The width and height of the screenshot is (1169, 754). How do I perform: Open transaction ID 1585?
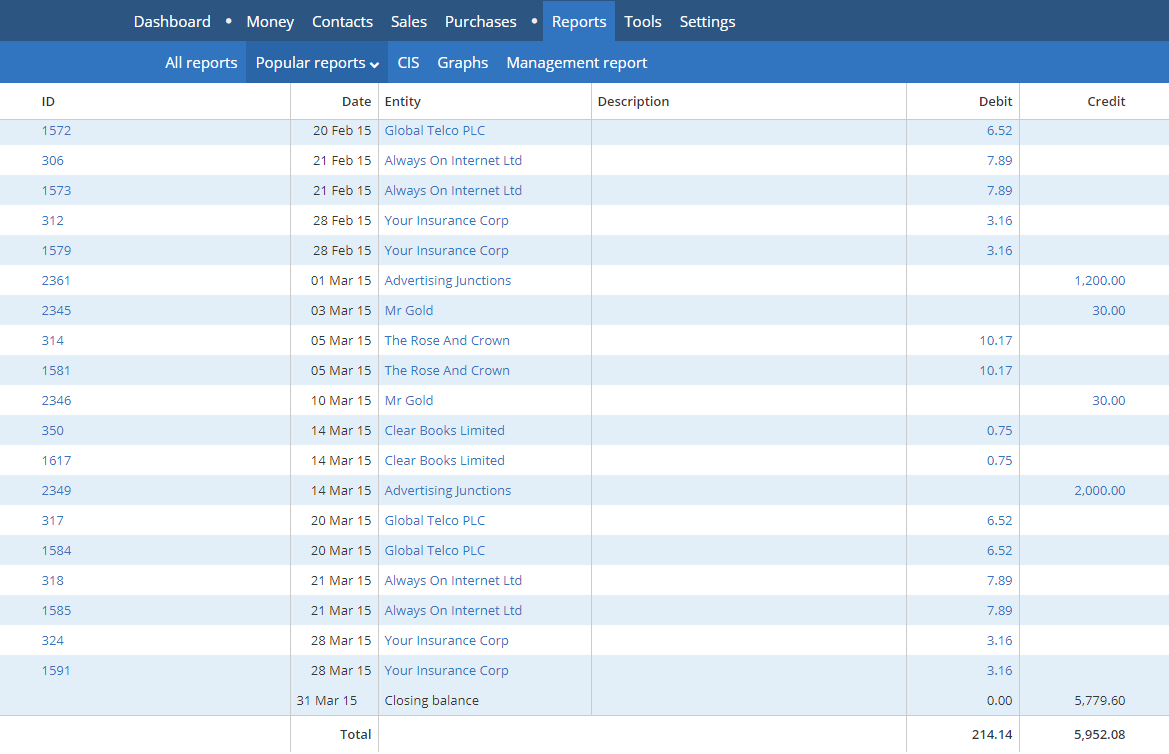coord(56,610)
